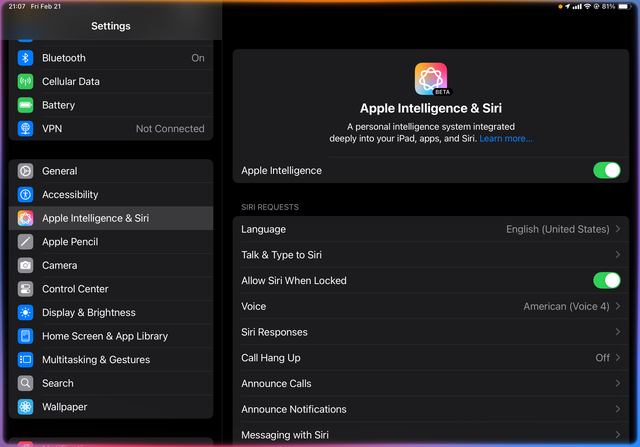The width and height of the screenshot is (640, 447).
Task: Tap the colorful Apple Intelligence sidebar icon
Action: pyautogui.click(x=25, y=218)
